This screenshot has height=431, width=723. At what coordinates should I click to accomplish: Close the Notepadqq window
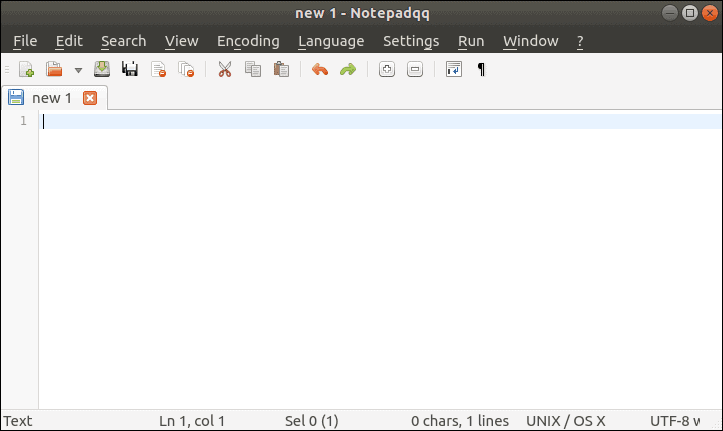tap(710, 13)
